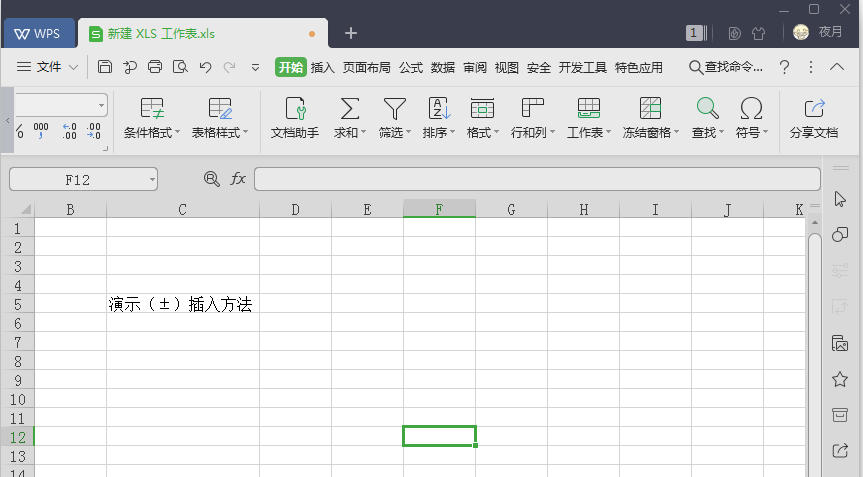Open print preview icon
The image size is (863, 477).
[x=181, y=67]
